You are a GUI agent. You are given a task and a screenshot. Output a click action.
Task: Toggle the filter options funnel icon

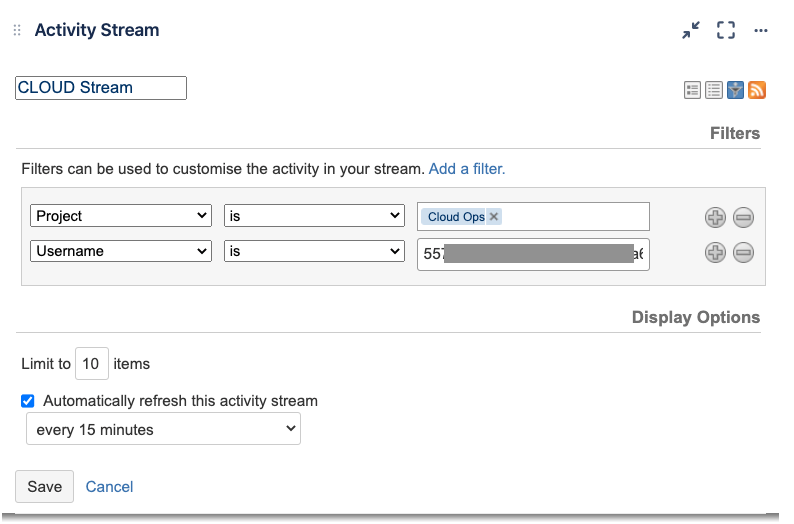coord(735,90)
